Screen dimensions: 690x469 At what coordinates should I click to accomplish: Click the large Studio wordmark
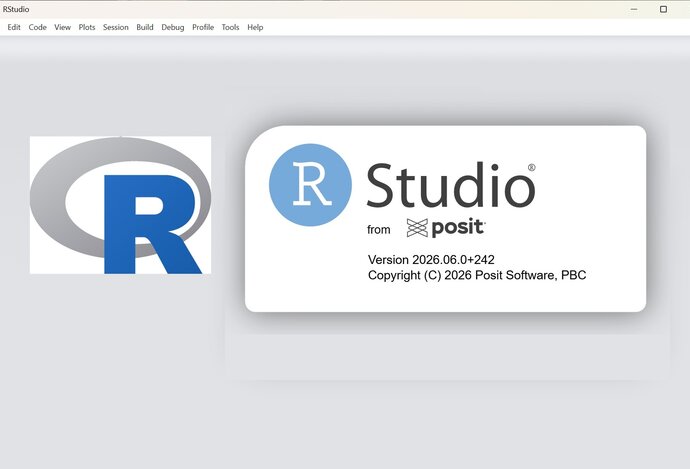click(450, 185)
